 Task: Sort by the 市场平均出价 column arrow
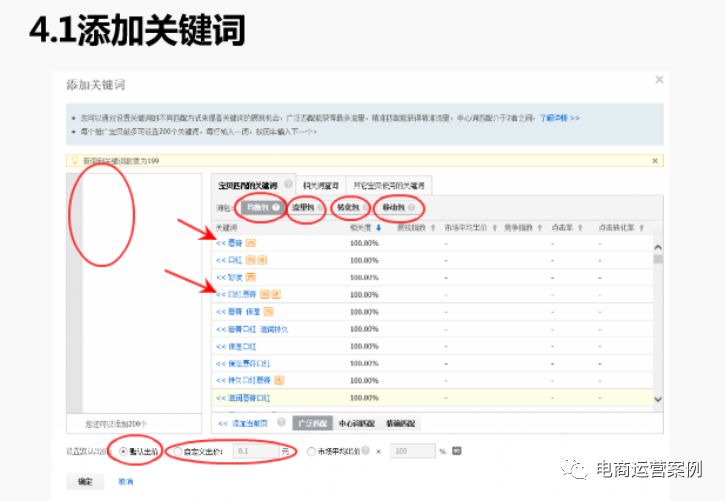point(494,227)
